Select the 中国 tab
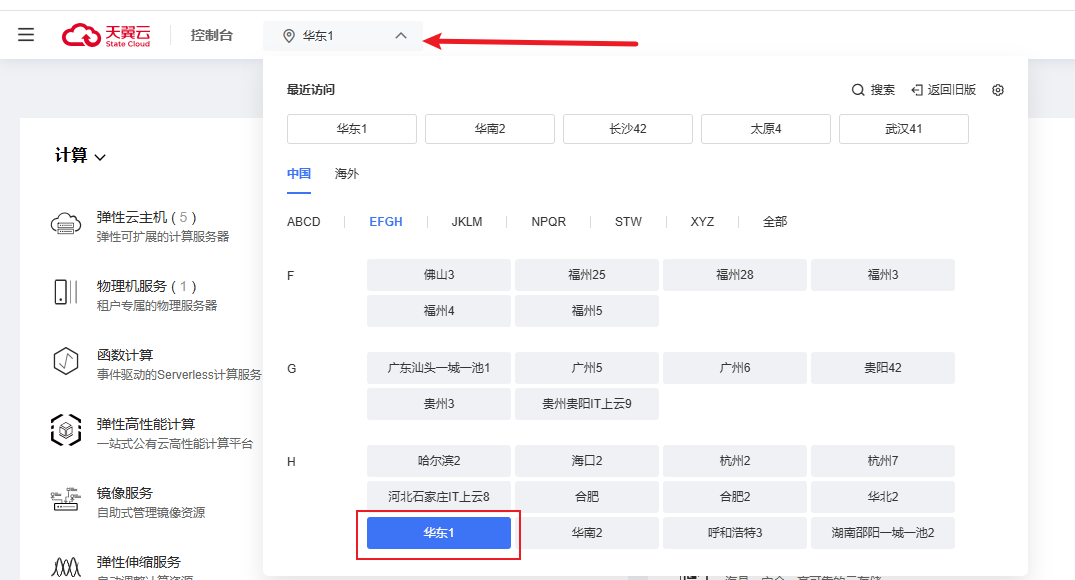Viewport: 1075px width, 580px height. click(299, 174)
